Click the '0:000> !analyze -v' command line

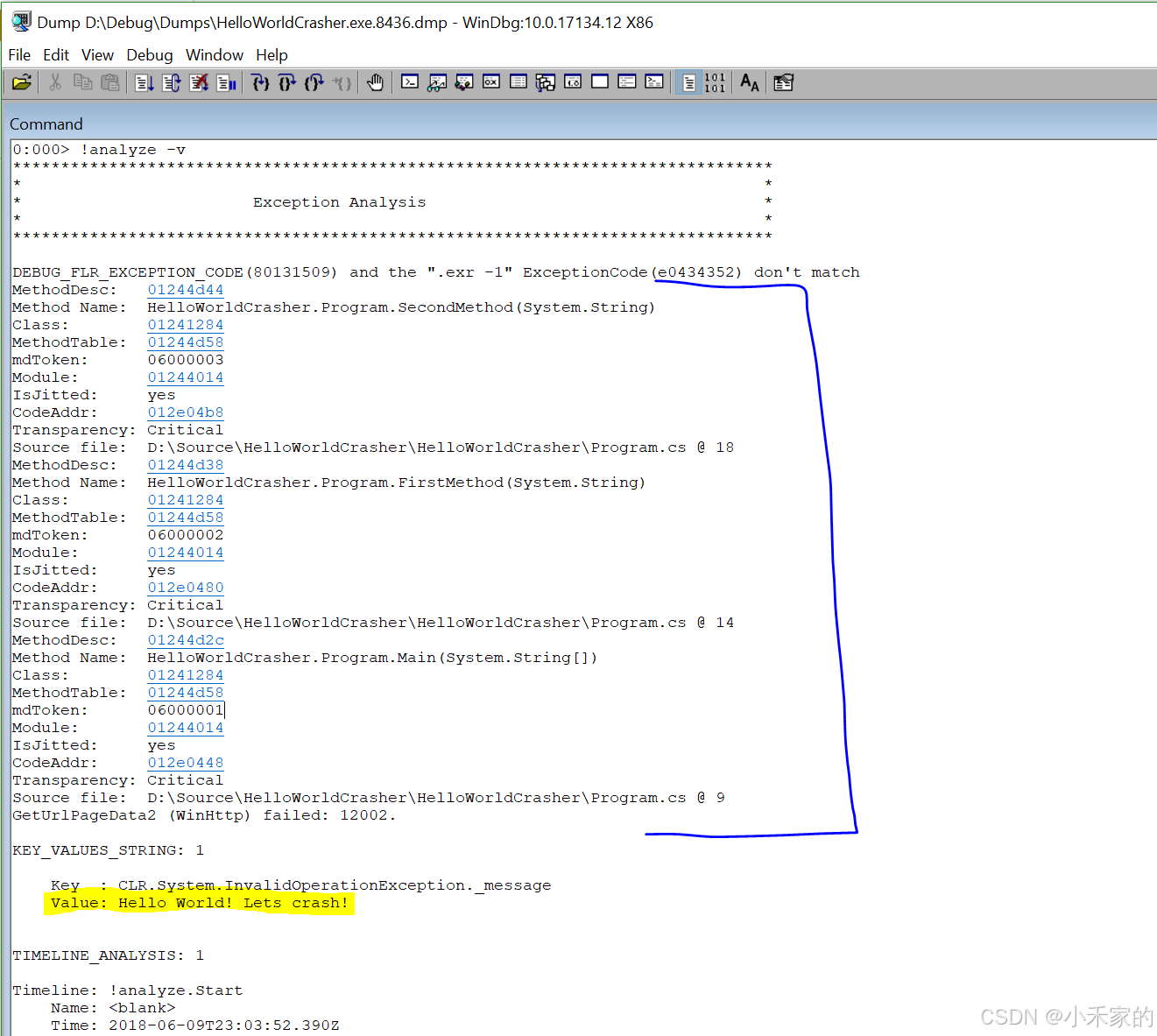[x=99, y=150]
